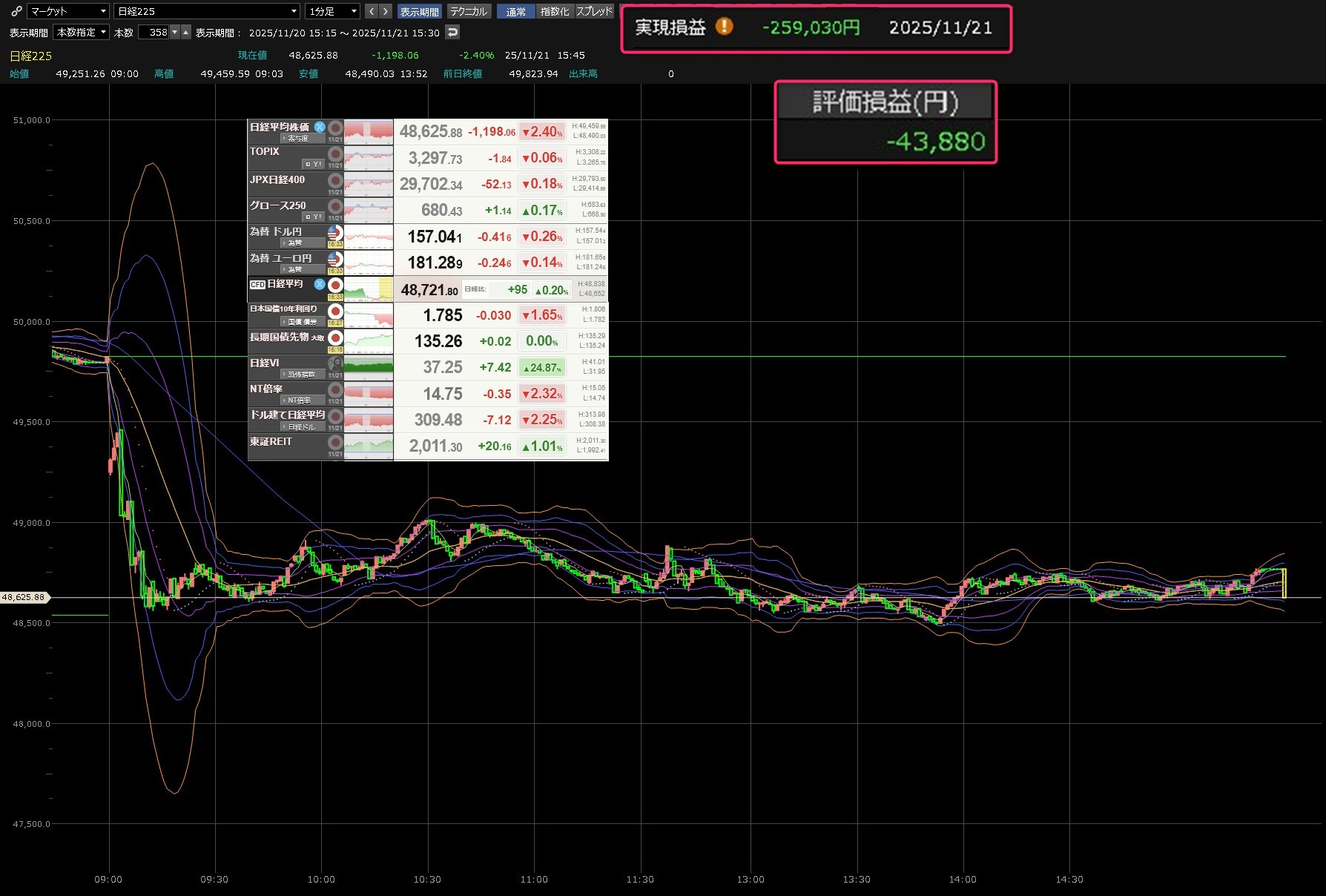Click the X share icon next to 日経平均株価
1326x896 pixels.
(320, 127)
